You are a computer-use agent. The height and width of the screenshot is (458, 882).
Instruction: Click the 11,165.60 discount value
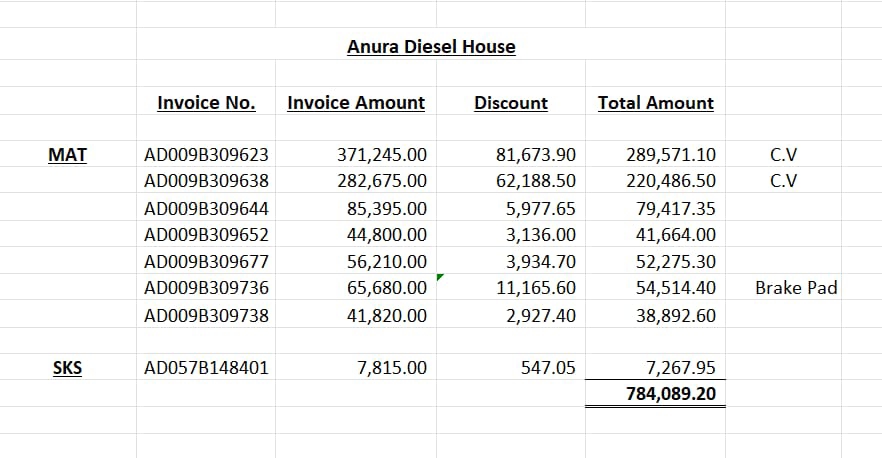[535, 288]
